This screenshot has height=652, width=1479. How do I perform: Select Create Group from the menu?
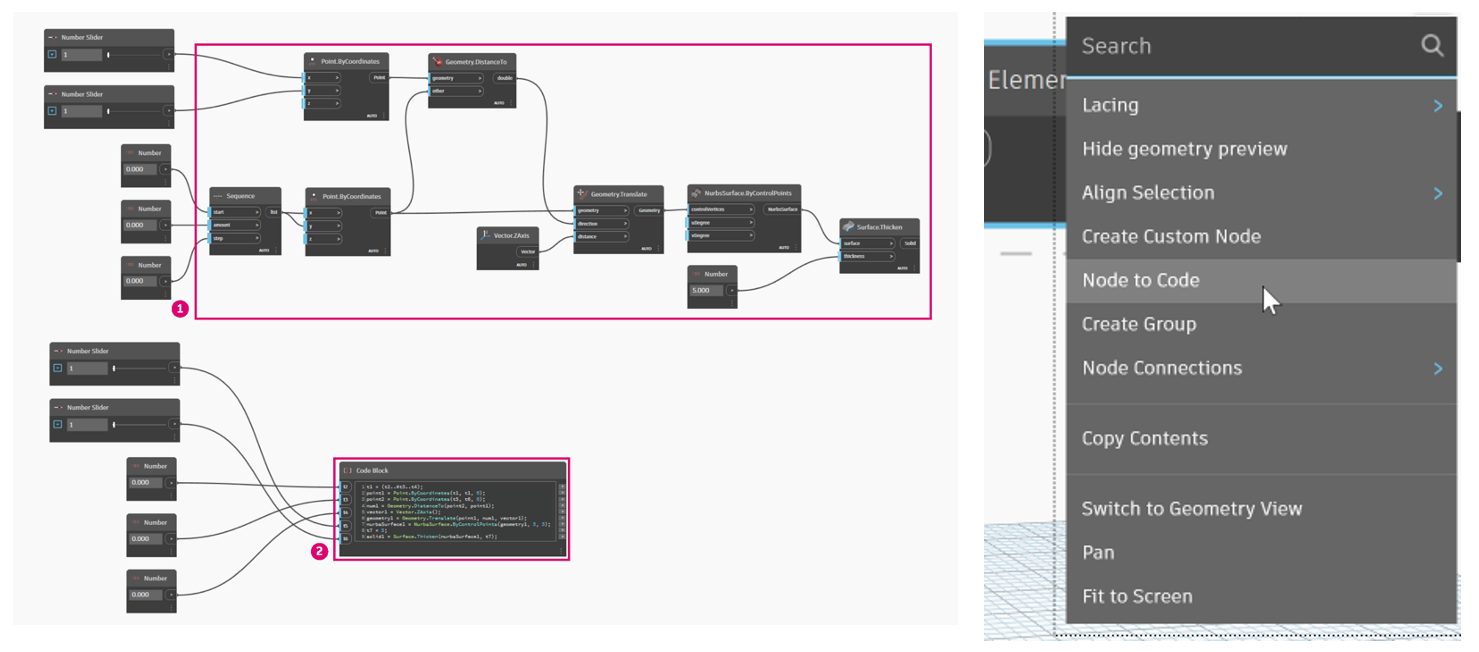pos(1261,324)
